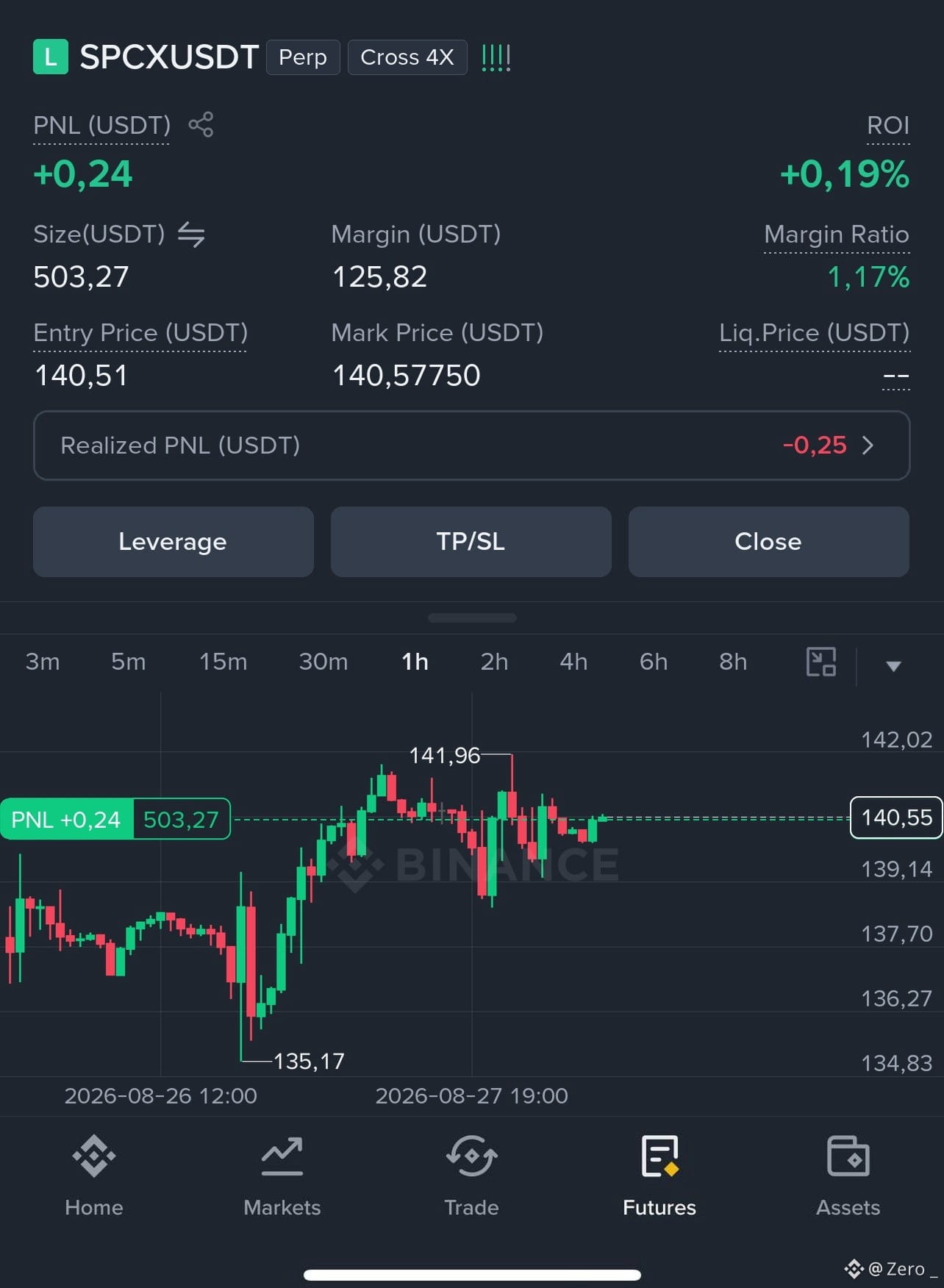Tap the 503,27 size value in position details
Image resolution: width=944 pixels, height=1288 pixels.
pyautogui.click(x=82, y=277)
